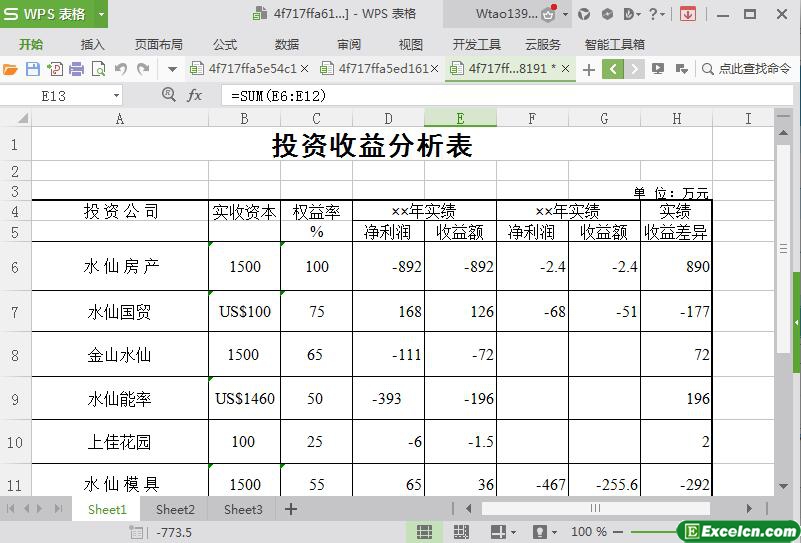Click the export to PDF icon
Screen dimensions: 801x543
click(x=55, y=68)
